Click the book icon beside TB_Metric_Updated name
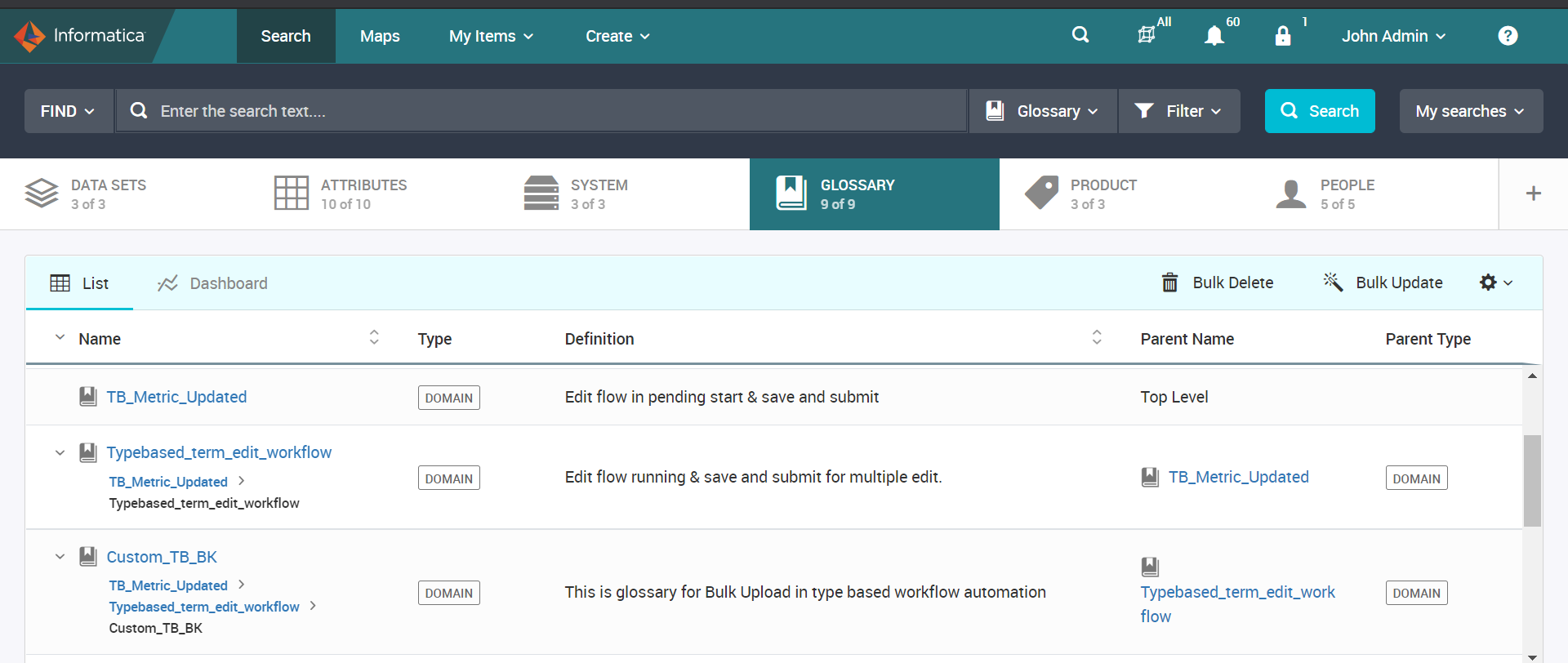The height and width of the screenshot is (663, 1568). (88, 397)
